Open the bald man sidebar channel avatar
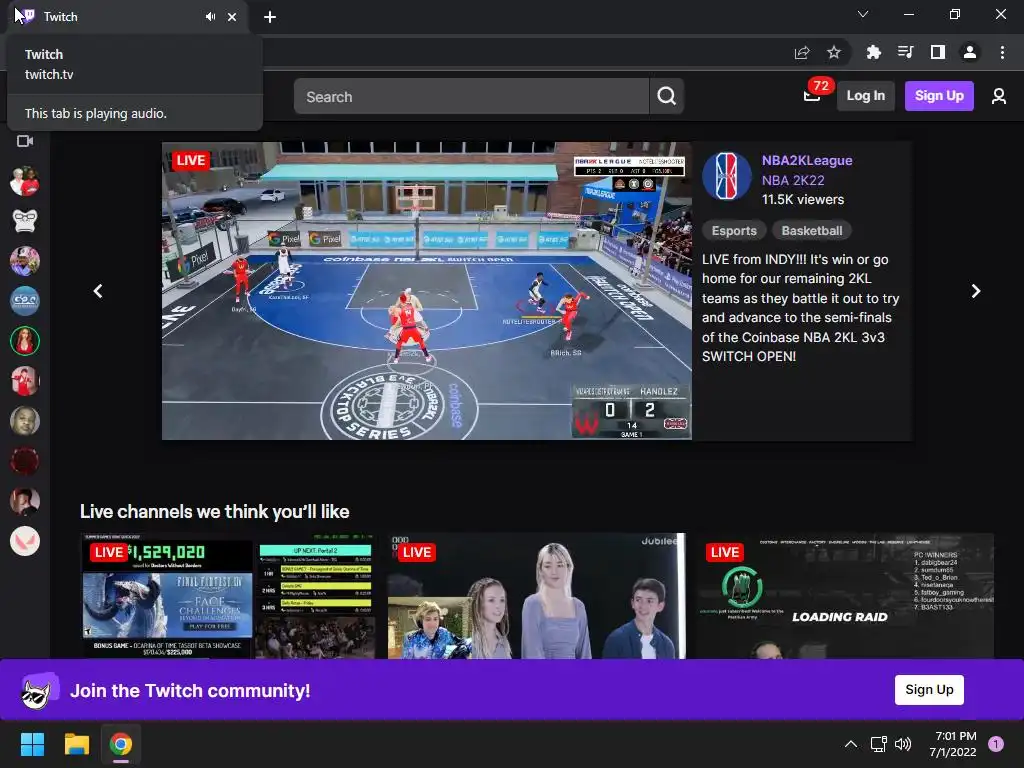The image size is (1024, 768). [x=25, y=421]
